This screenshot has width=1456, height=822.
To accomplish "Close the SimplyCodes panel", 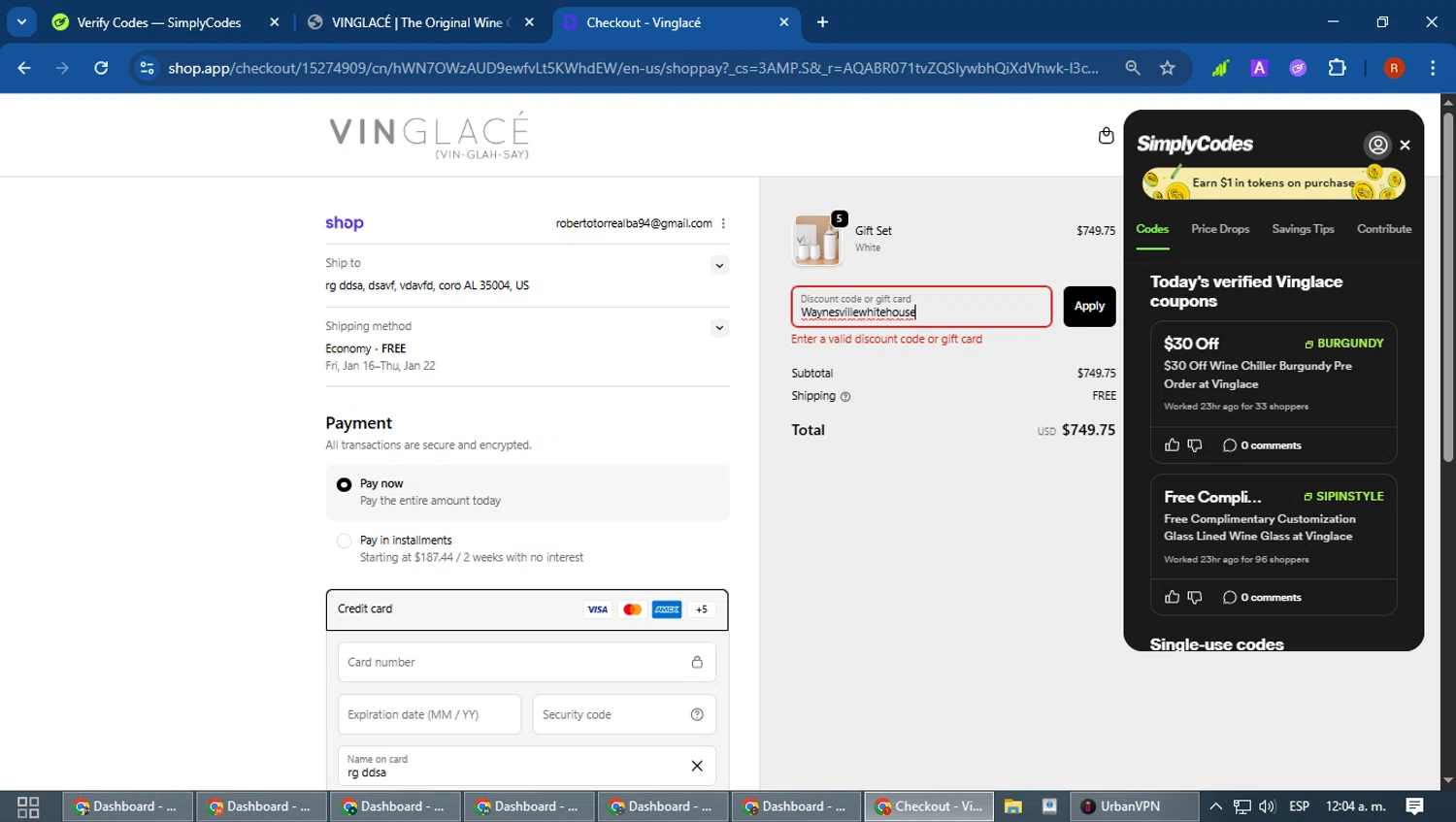I will click(1405, 145).
